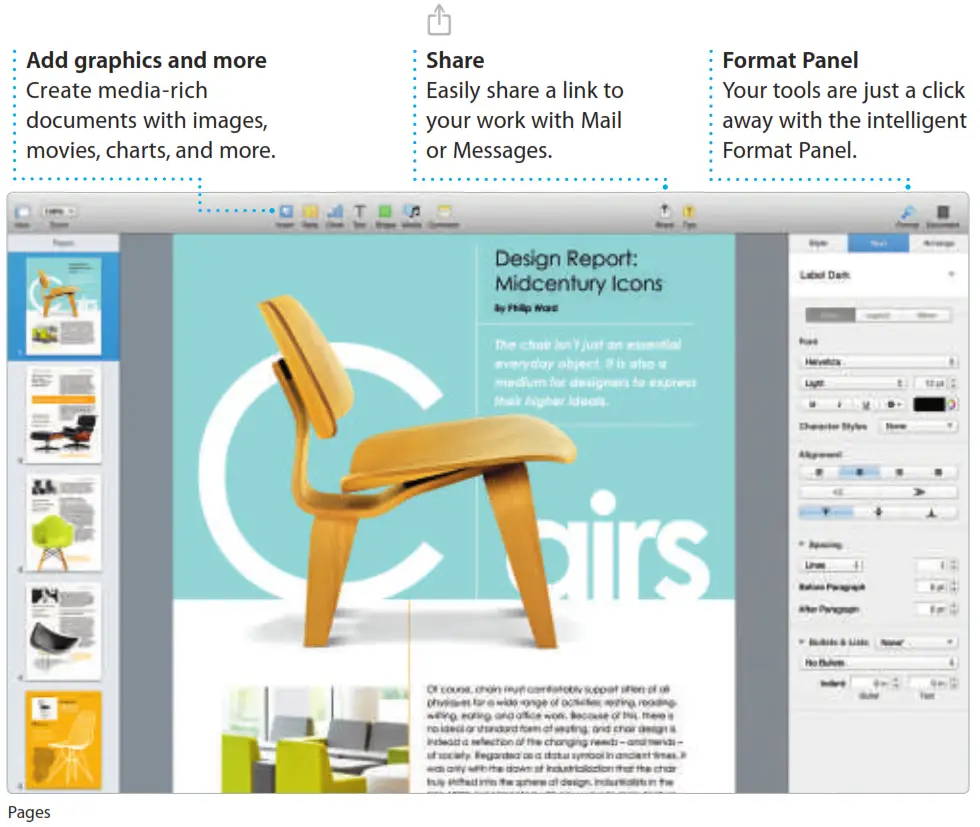980x827 pixels.
Task: Open the color wheel picker
Action: pyautogui.click(x=951, y=404)
